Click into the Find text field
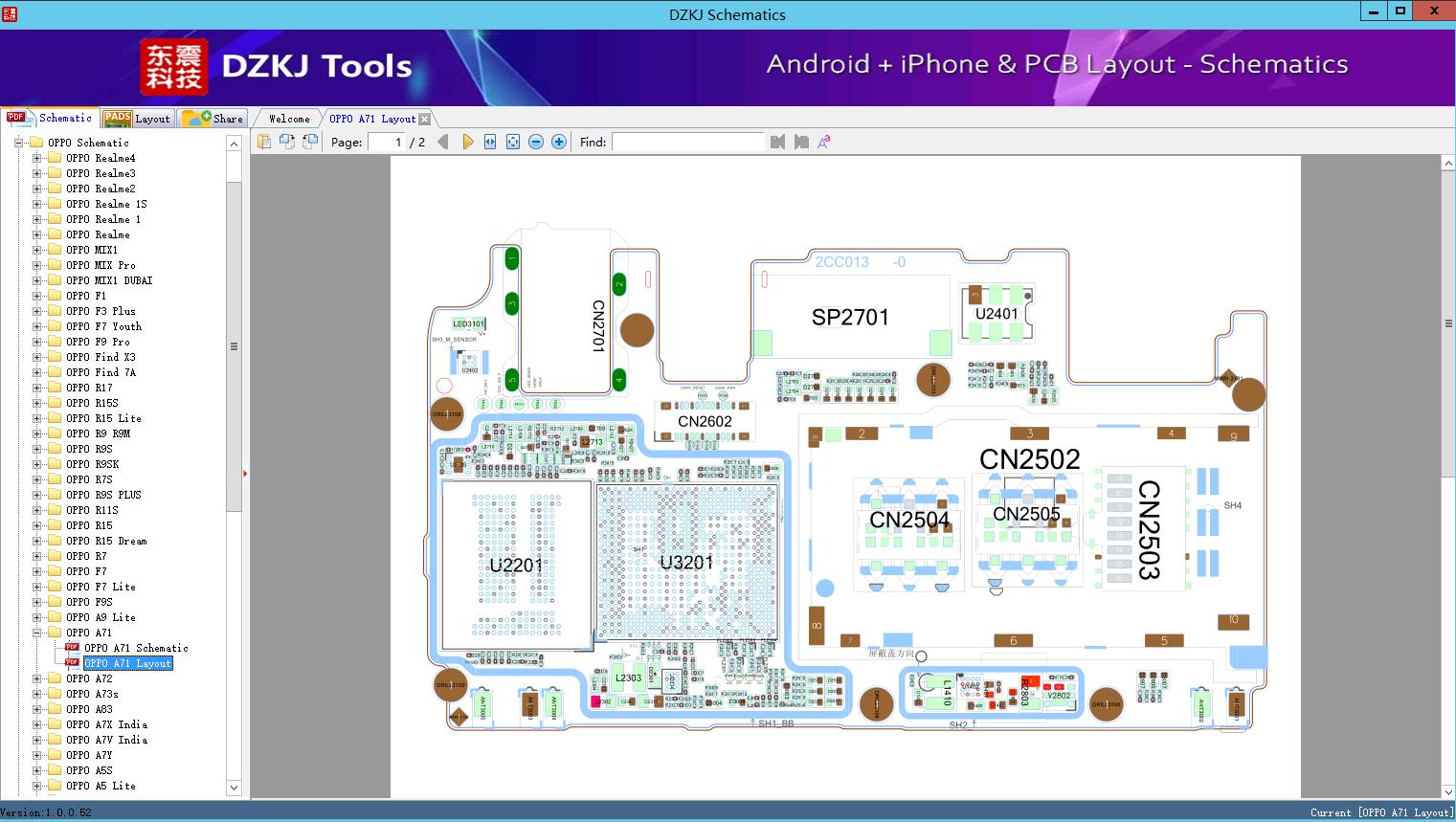This screenshot has width=1456, height=822. (688, 142)
